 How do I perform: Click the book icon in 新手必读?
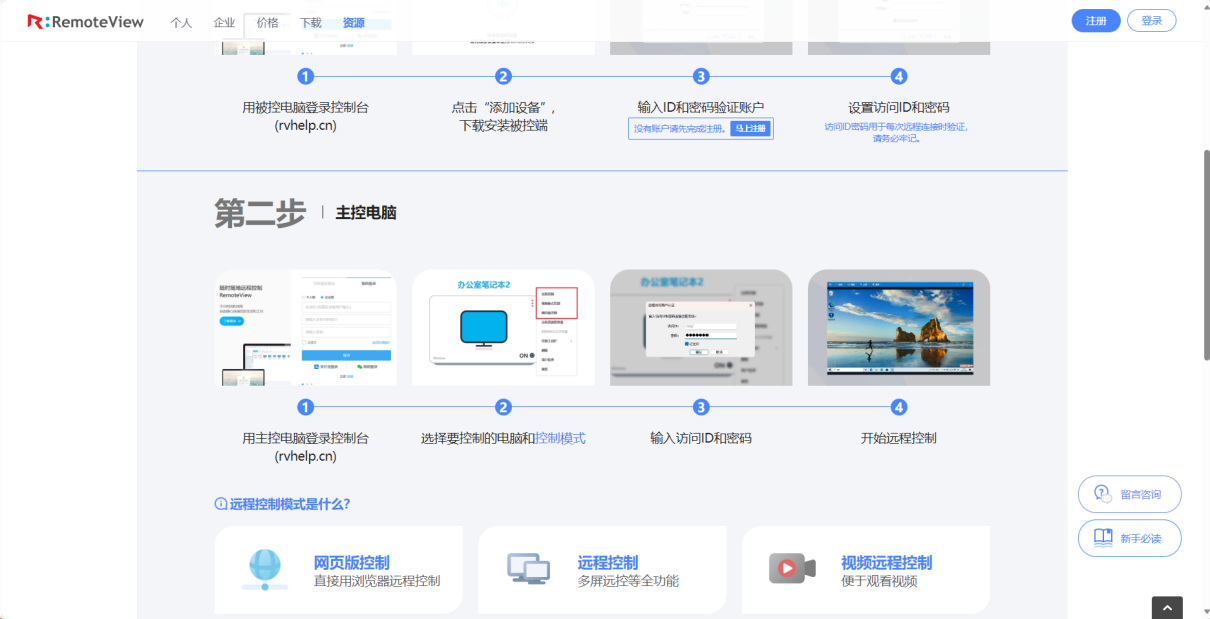tap(1103, 538)
